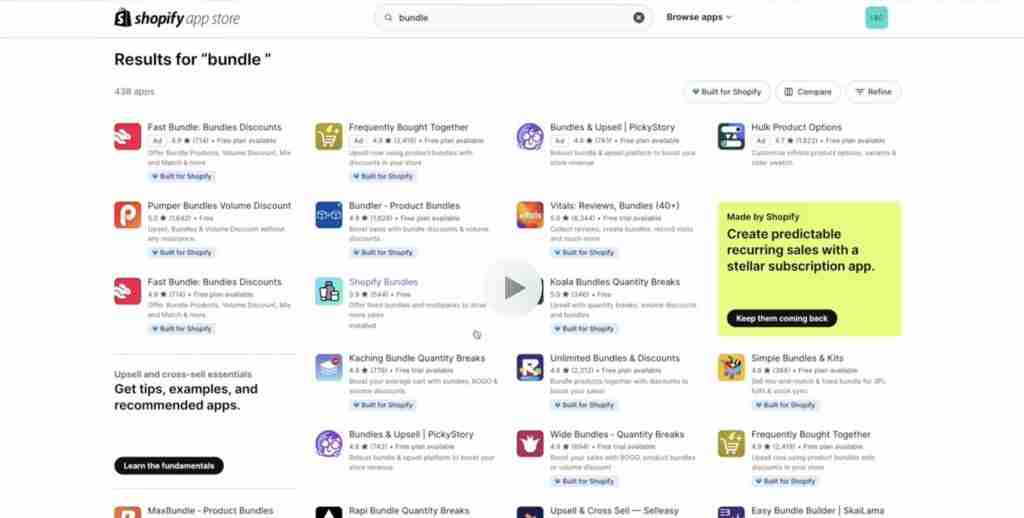1024x518 pixels.
Task: Open Fast Bundle icon in the Ad row
Action: coord(127,137)
